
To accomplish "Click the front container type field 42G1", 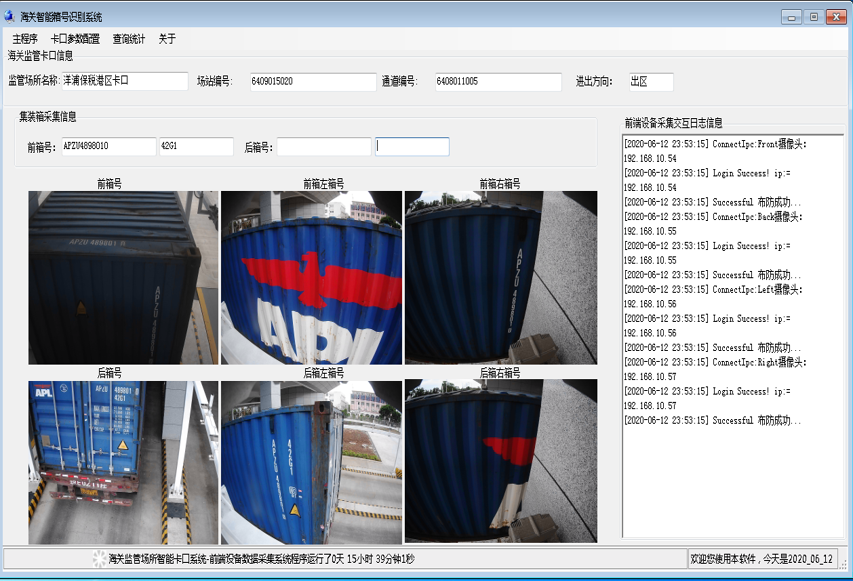I will 196,146.
